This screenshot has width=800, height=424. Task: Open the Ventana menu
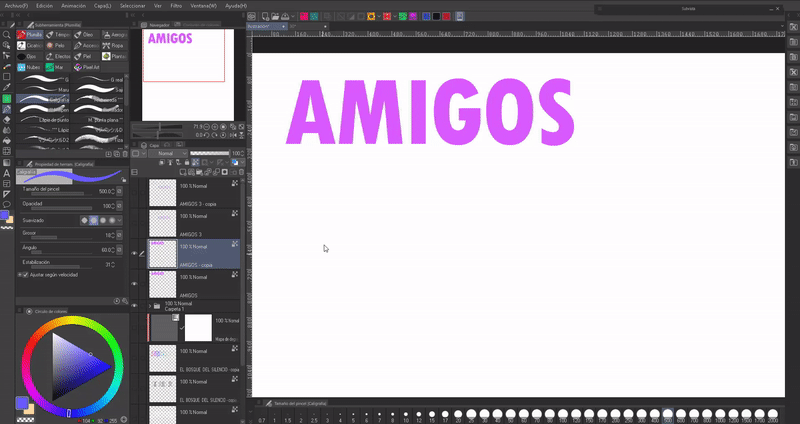click(203, 6)
